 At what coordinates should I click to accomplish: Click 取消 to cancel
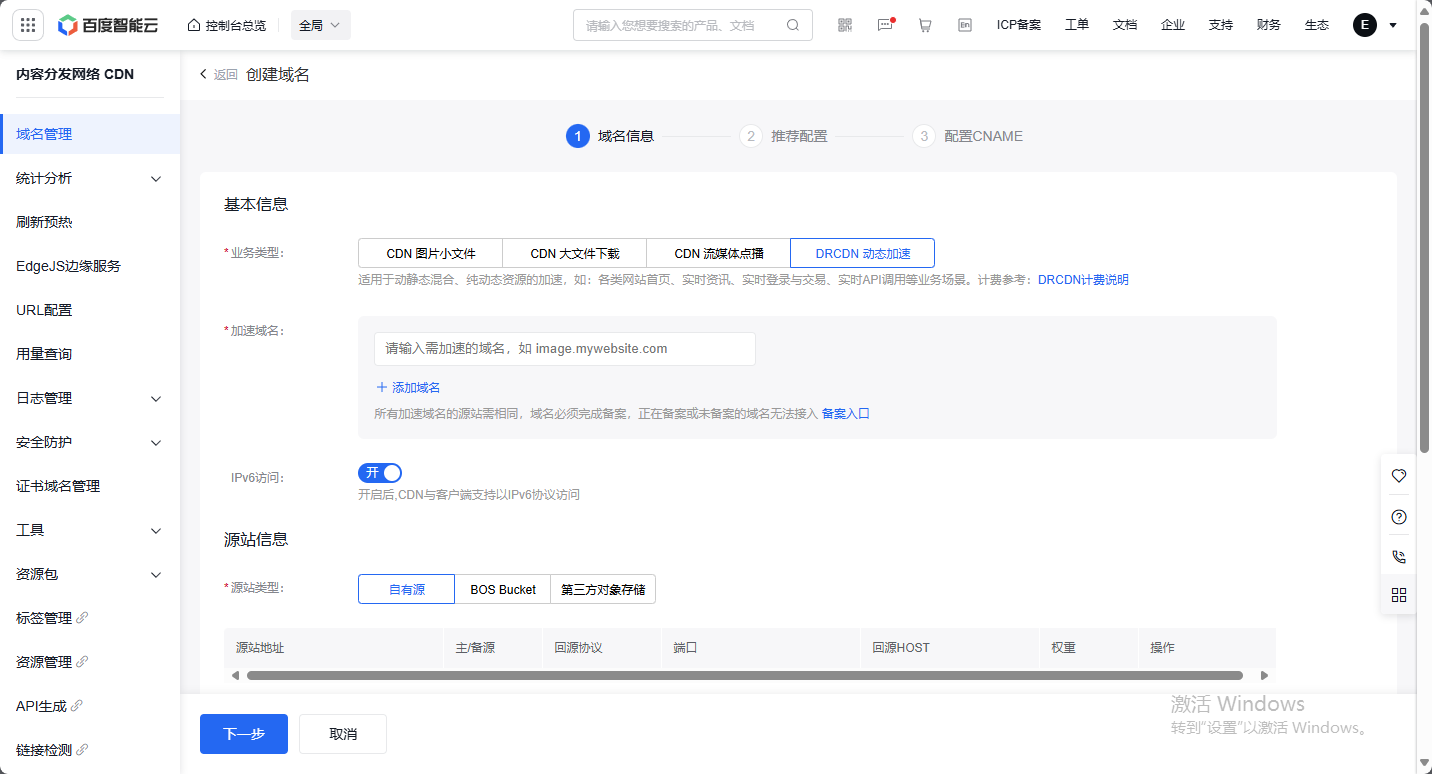(343, 734)
